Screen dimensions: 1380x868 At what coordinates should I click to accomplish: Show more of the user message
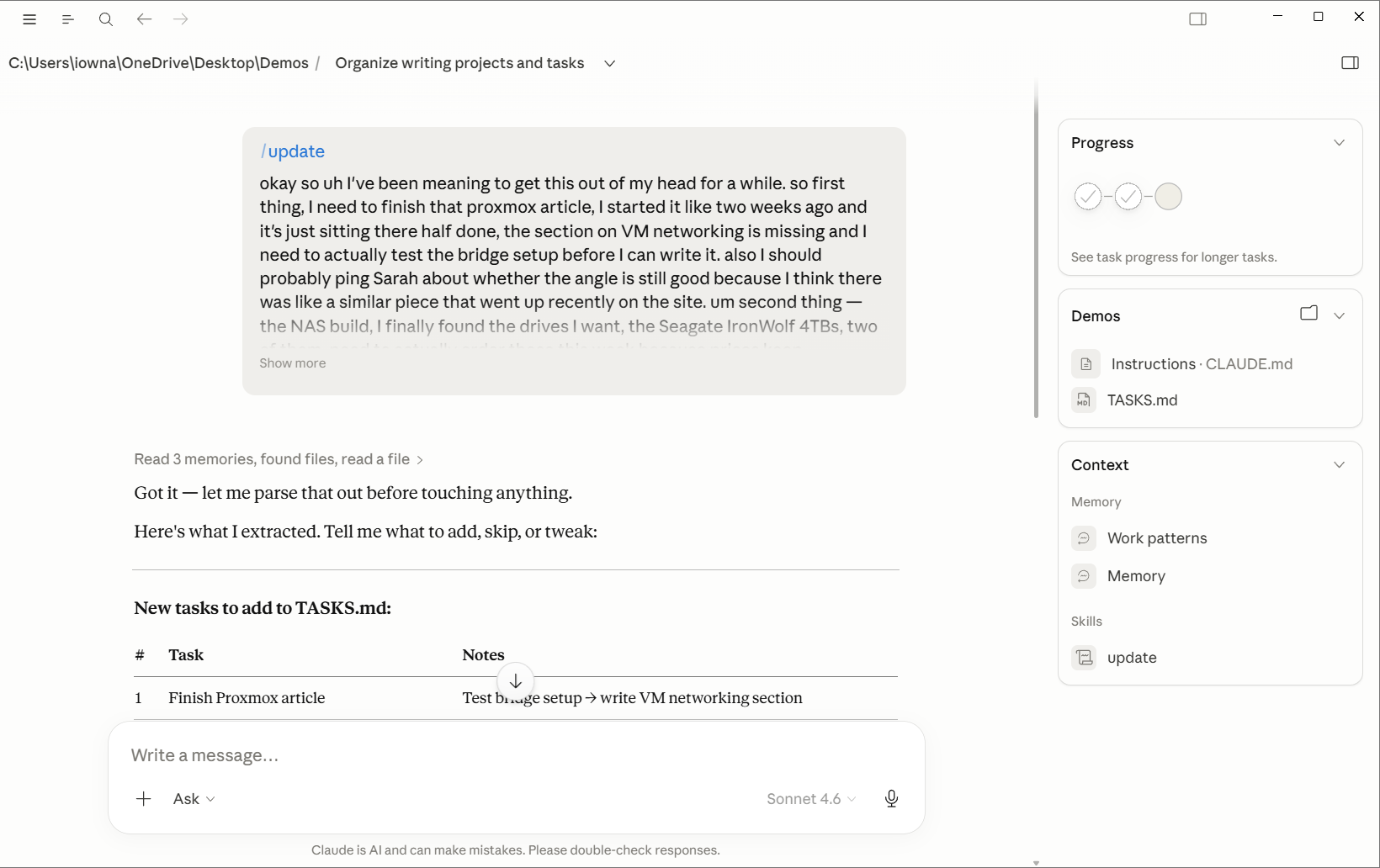pyautogui.click(x=292, y=363)
